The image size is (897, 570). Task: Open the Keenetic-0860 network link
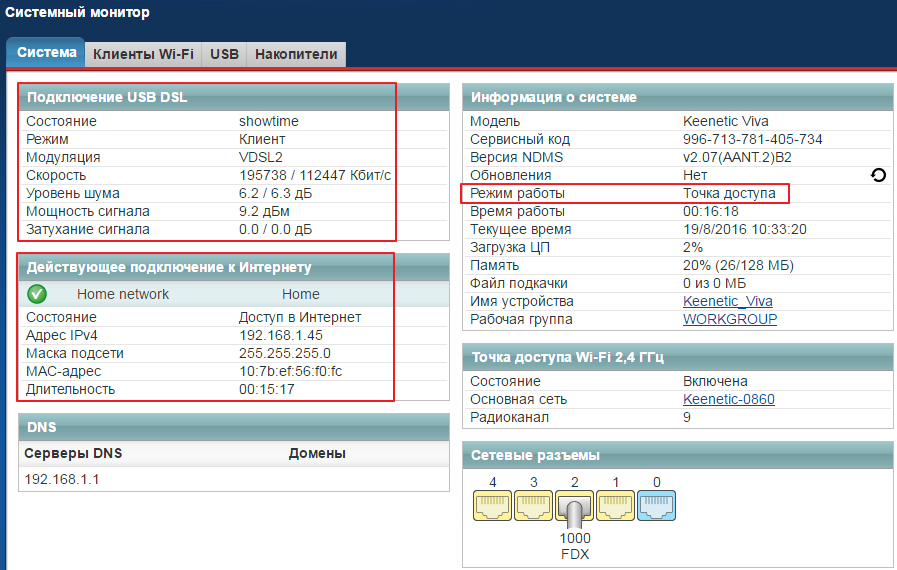tap(728, 399)
